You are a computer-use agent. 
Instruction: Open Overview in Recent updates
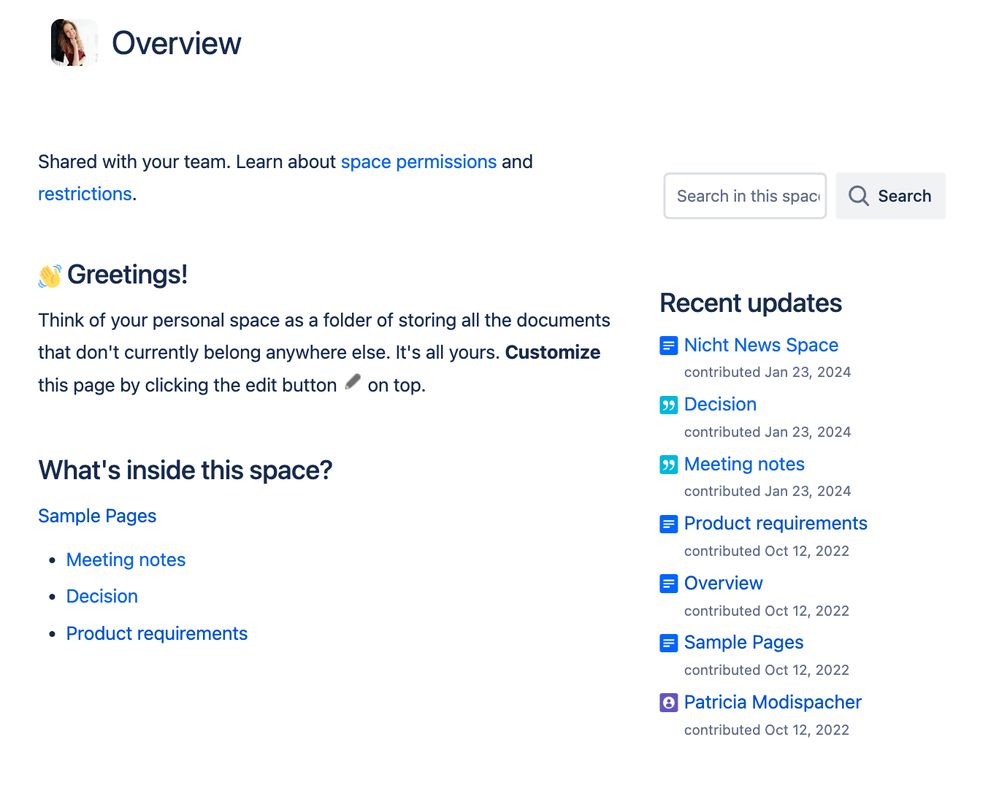[x=723, y=583]
